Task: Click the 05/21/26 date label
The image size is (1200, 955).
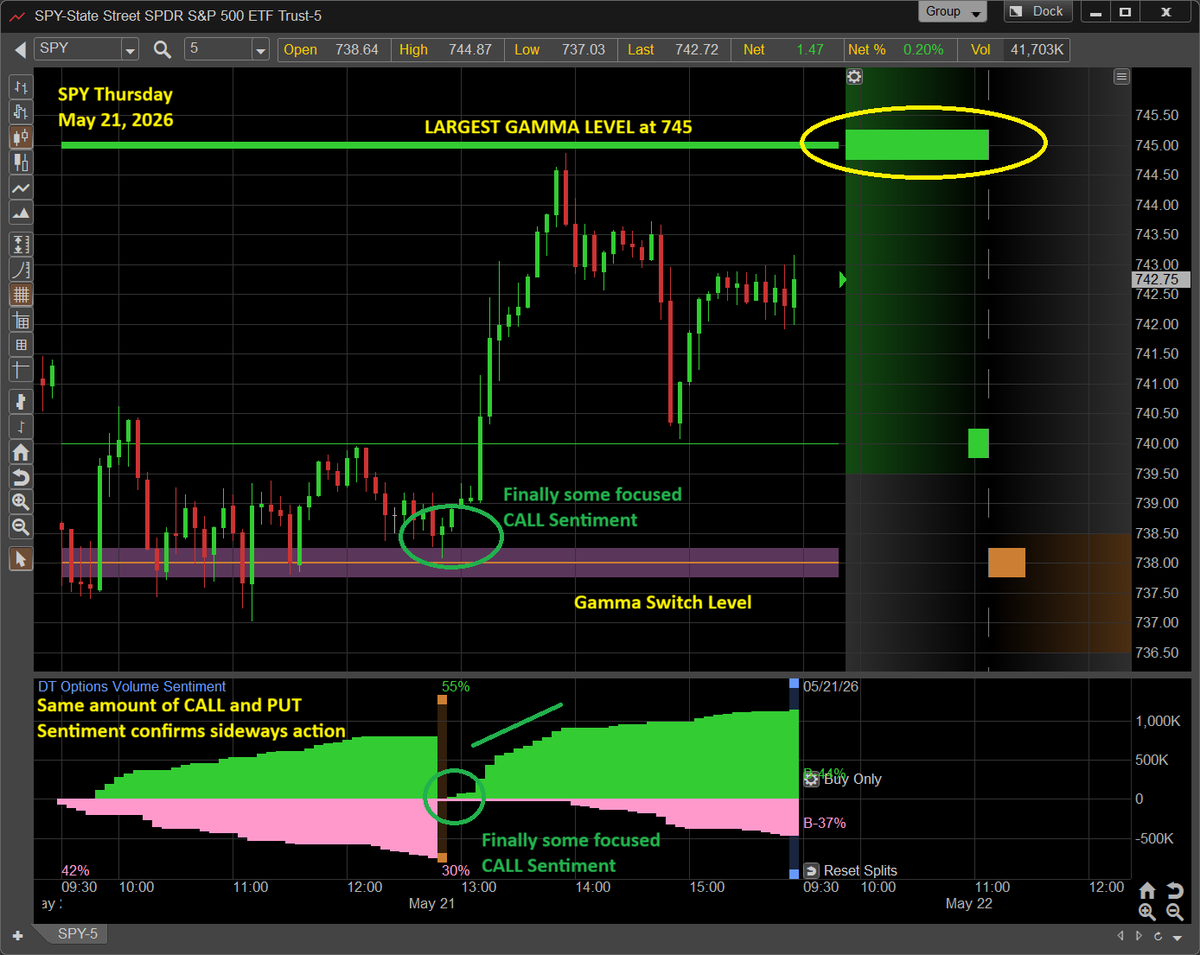Action: pos(831,687)
